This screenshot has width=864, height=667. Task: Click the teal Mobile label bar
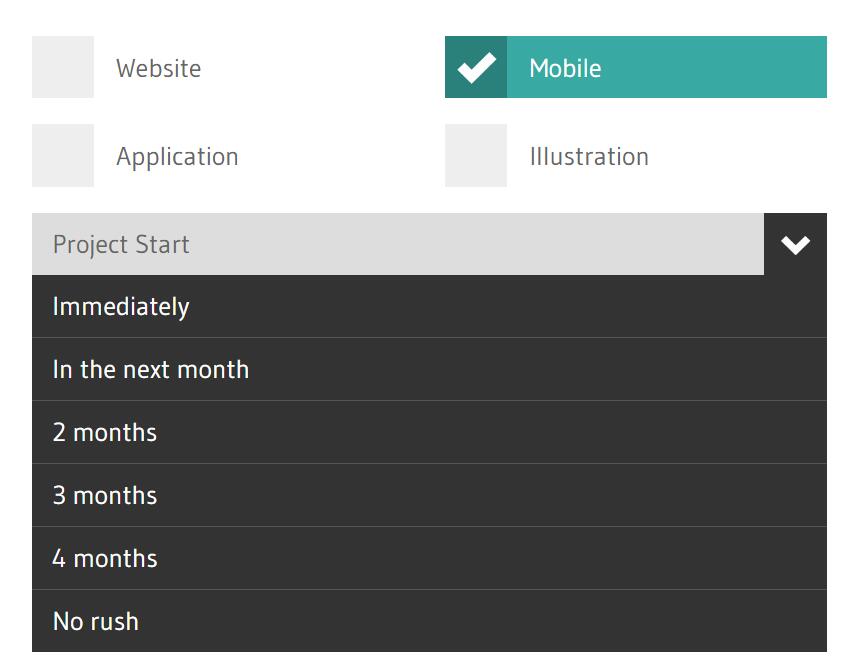click(667, 67)
